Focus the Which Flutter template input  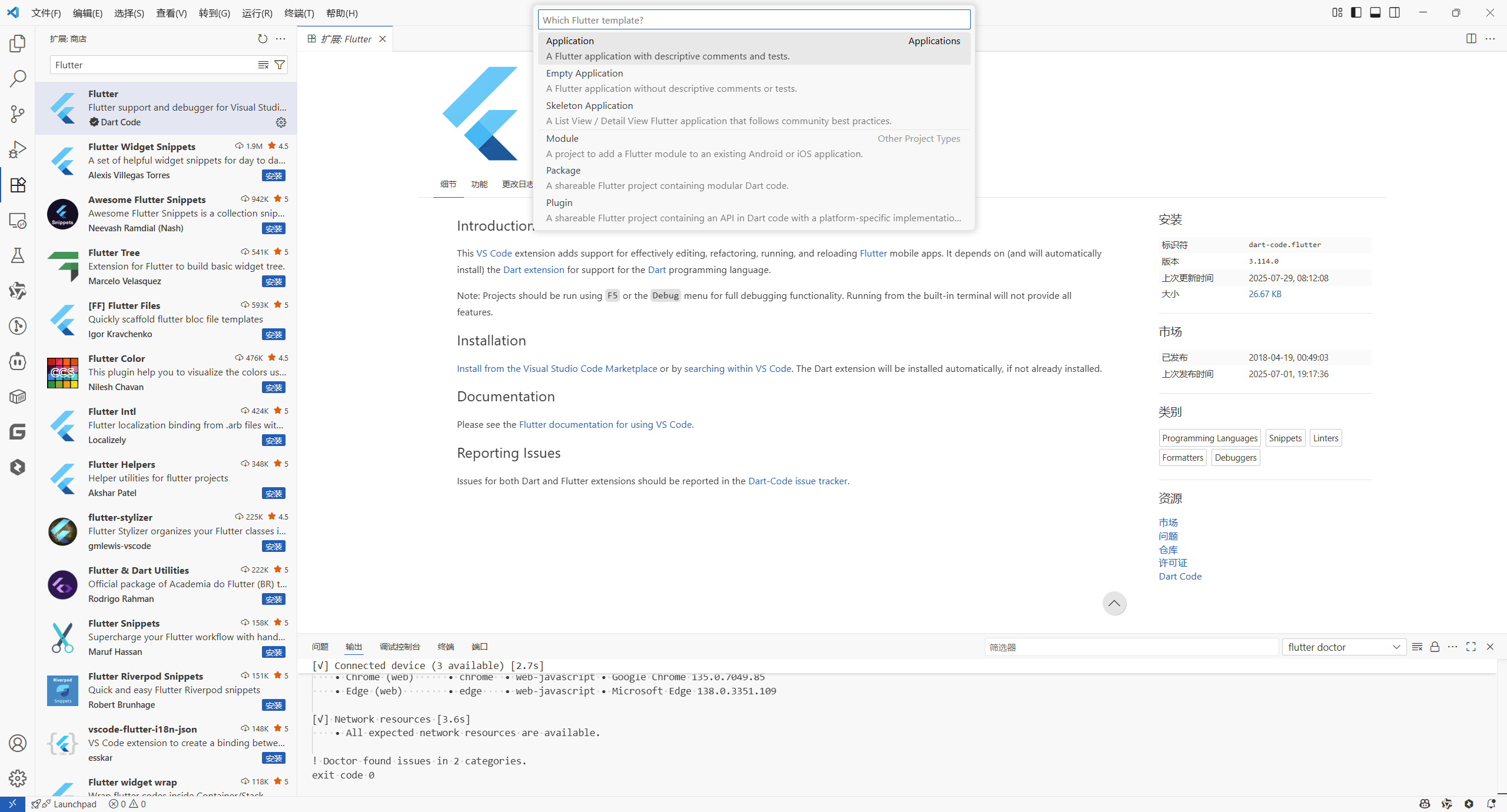pyautogui.click(x=753, y=20)
